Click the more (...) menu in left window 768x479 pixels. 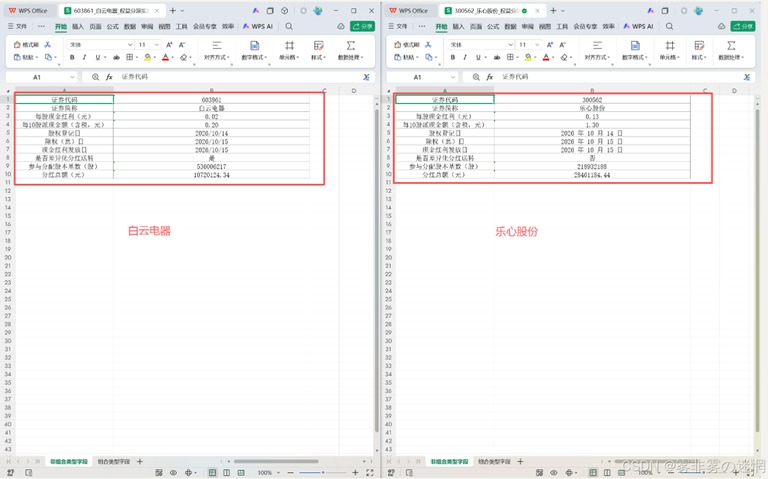tap(41, 26)
